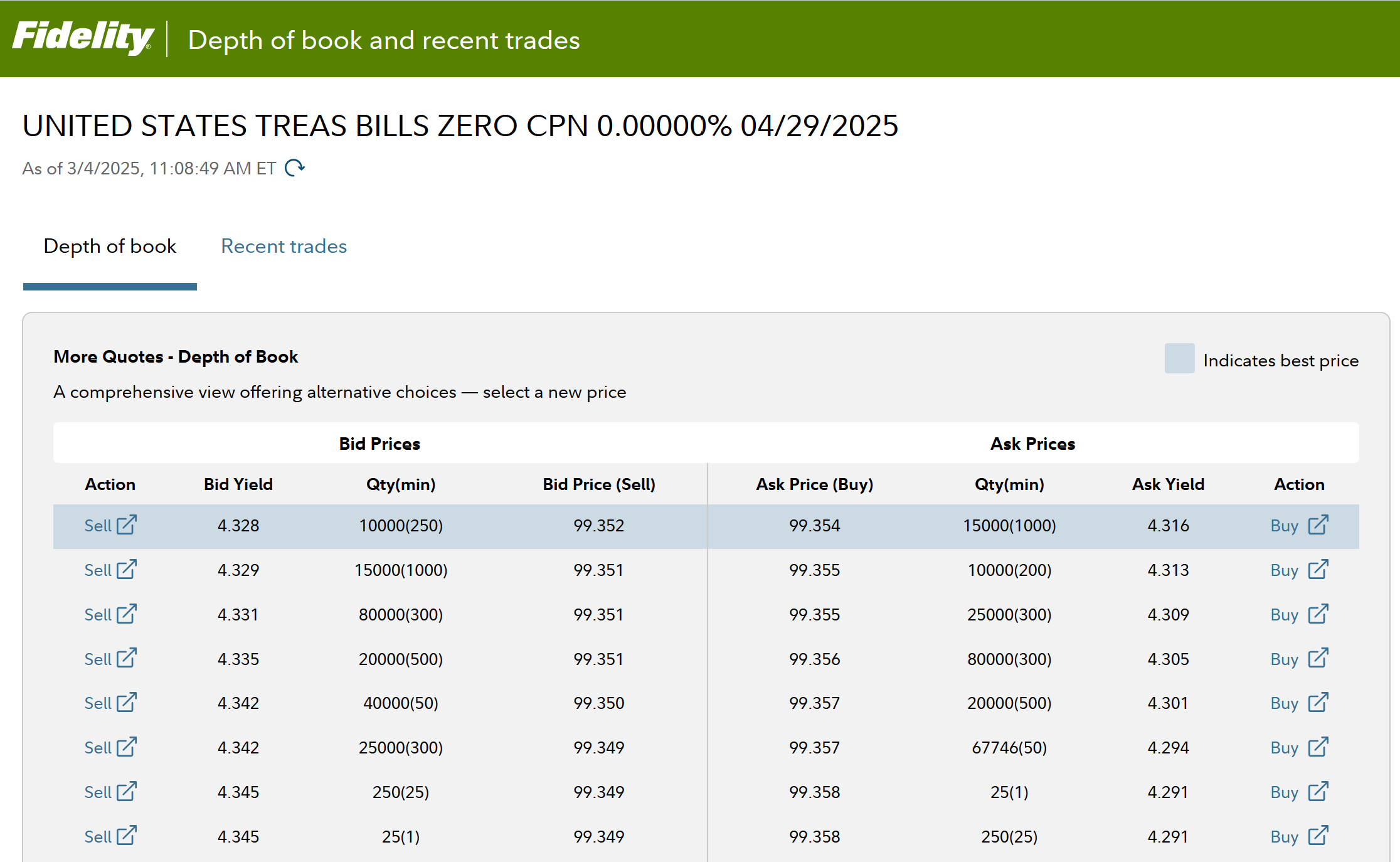Click the Fidelity logo
The width and height of the screenshot is (1400, 862).
[x=82, y=38]
